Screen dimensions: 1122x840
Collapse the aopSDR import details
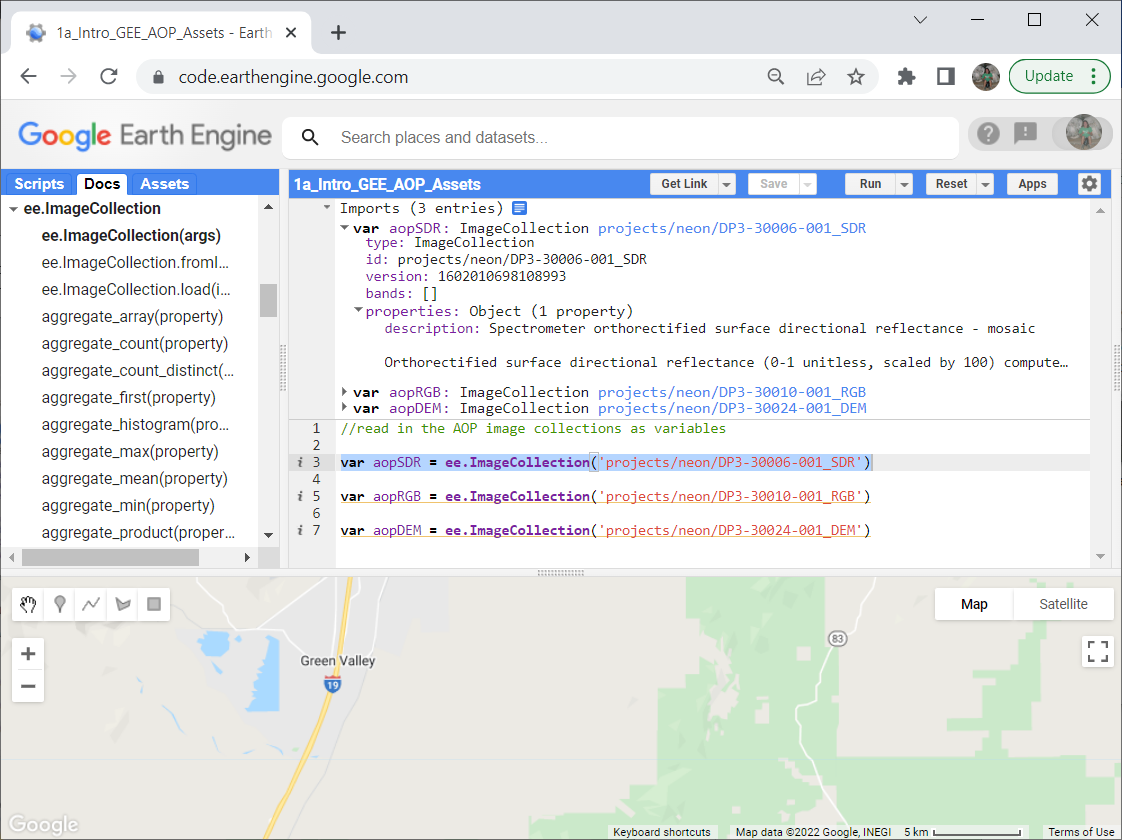[345, 228]
